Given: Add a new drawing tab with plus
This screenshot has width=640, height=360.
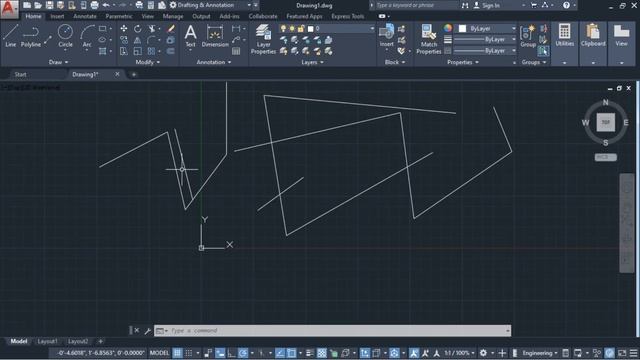Looking at the screenshot, I should 133,75.
